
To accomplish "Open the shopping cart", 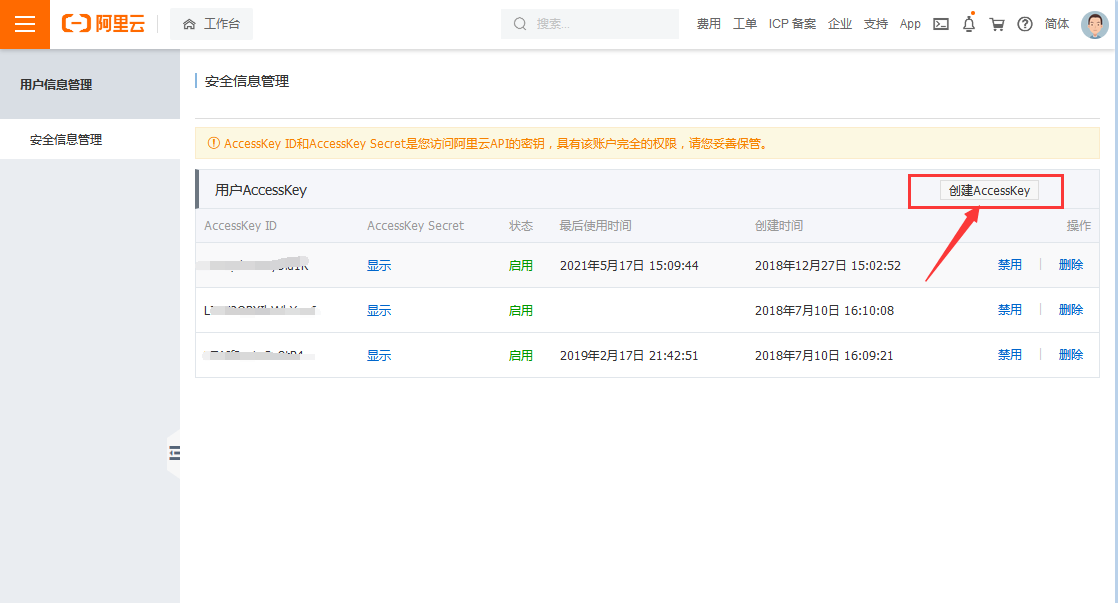I will (x=997, y=24).
